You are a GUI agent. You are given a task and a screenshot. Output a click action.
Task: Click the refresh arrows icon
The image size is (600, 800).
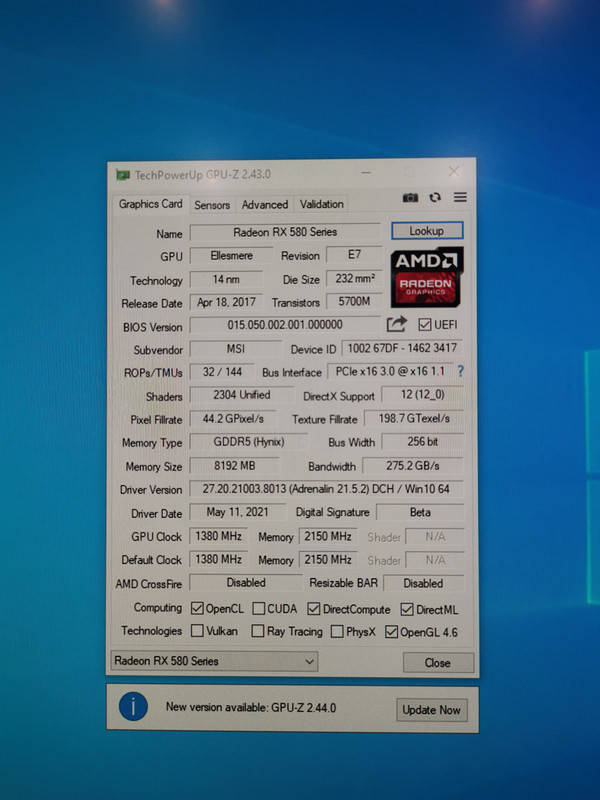pos(435,197)
